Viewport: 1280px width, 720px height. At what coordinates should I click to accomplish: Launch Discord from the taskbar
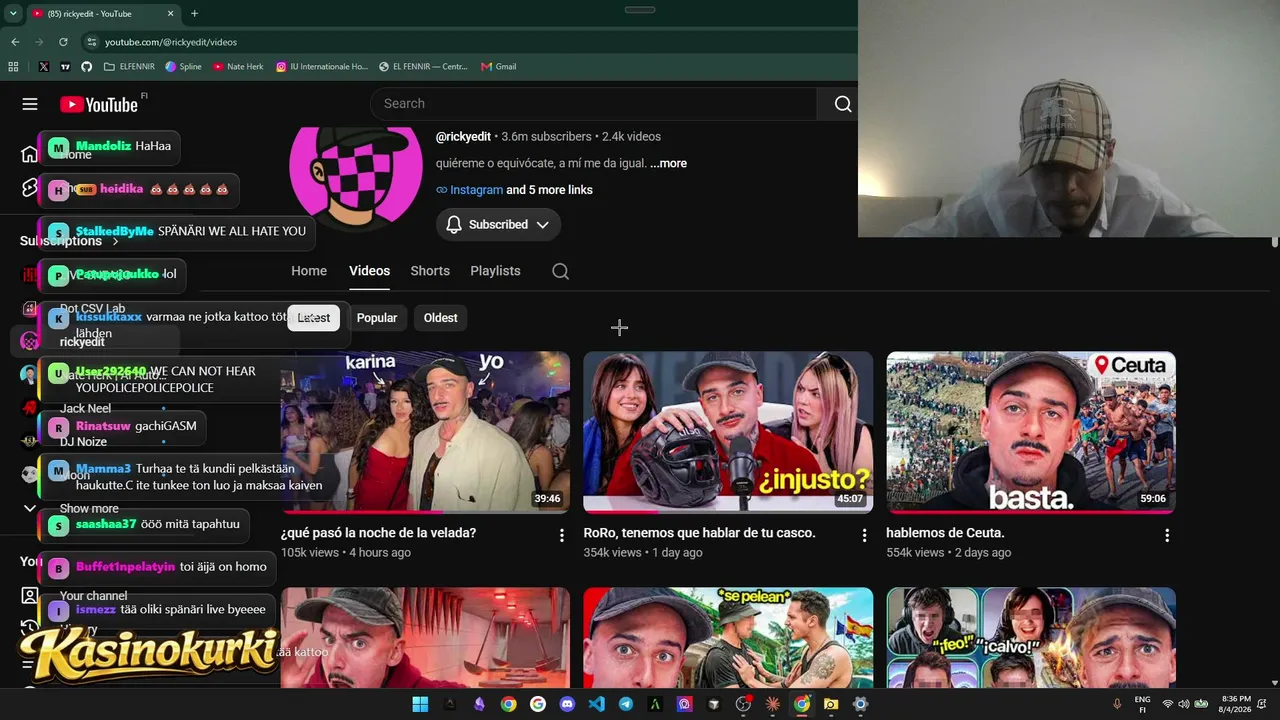click(567, 704)
